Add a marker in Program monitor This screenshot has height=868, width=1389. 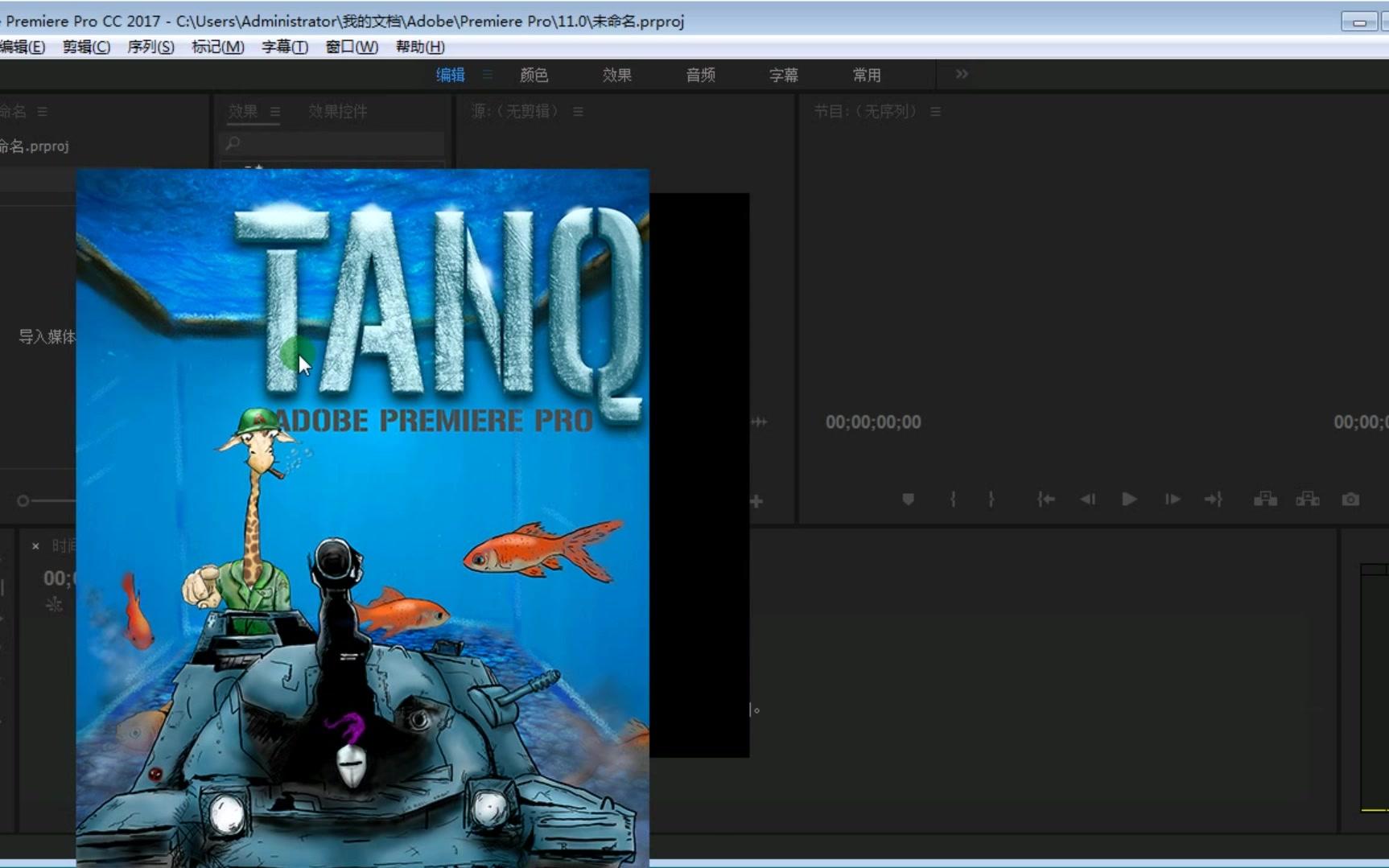click(x=908, y=500)
